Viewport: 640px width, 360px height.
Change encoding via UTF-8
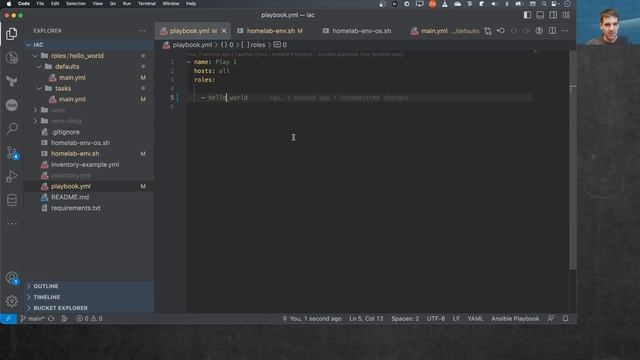(436, 319)
